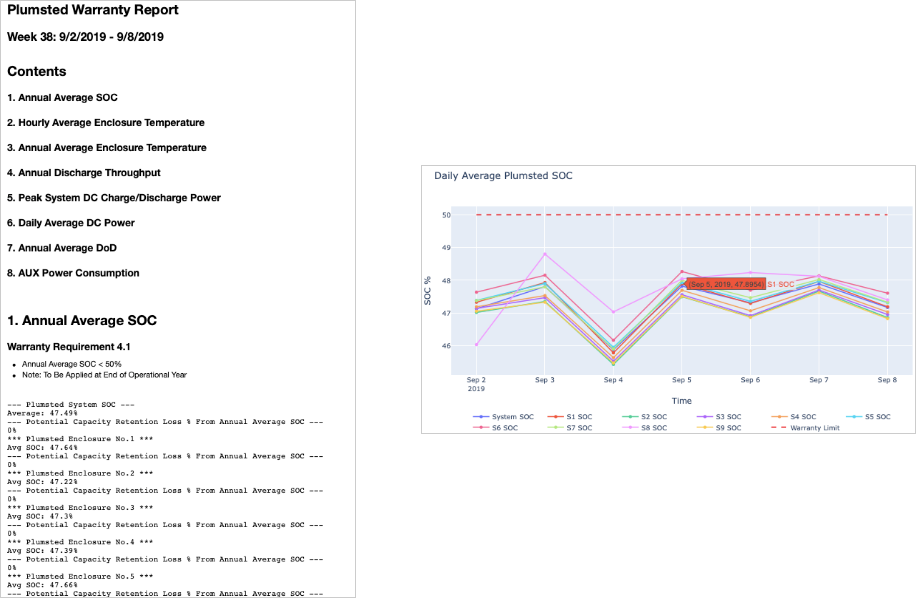This screenshot has width=921, height=600.
Task: Click the Time x-axis title
Action: point(681,401)
